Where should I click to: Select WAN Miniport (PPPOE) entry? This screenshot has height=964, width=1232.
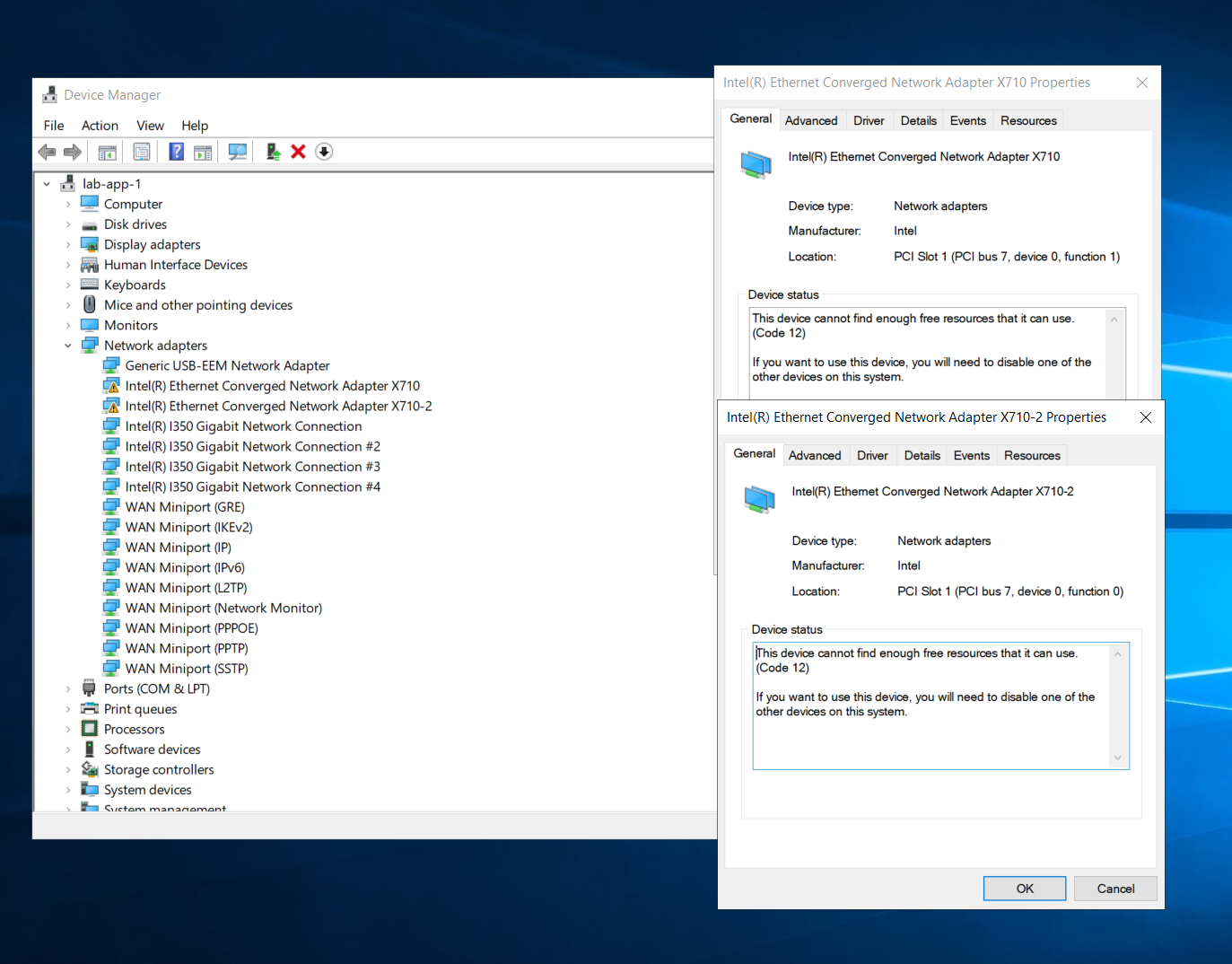pyautogui.click(x=192, y=628)
